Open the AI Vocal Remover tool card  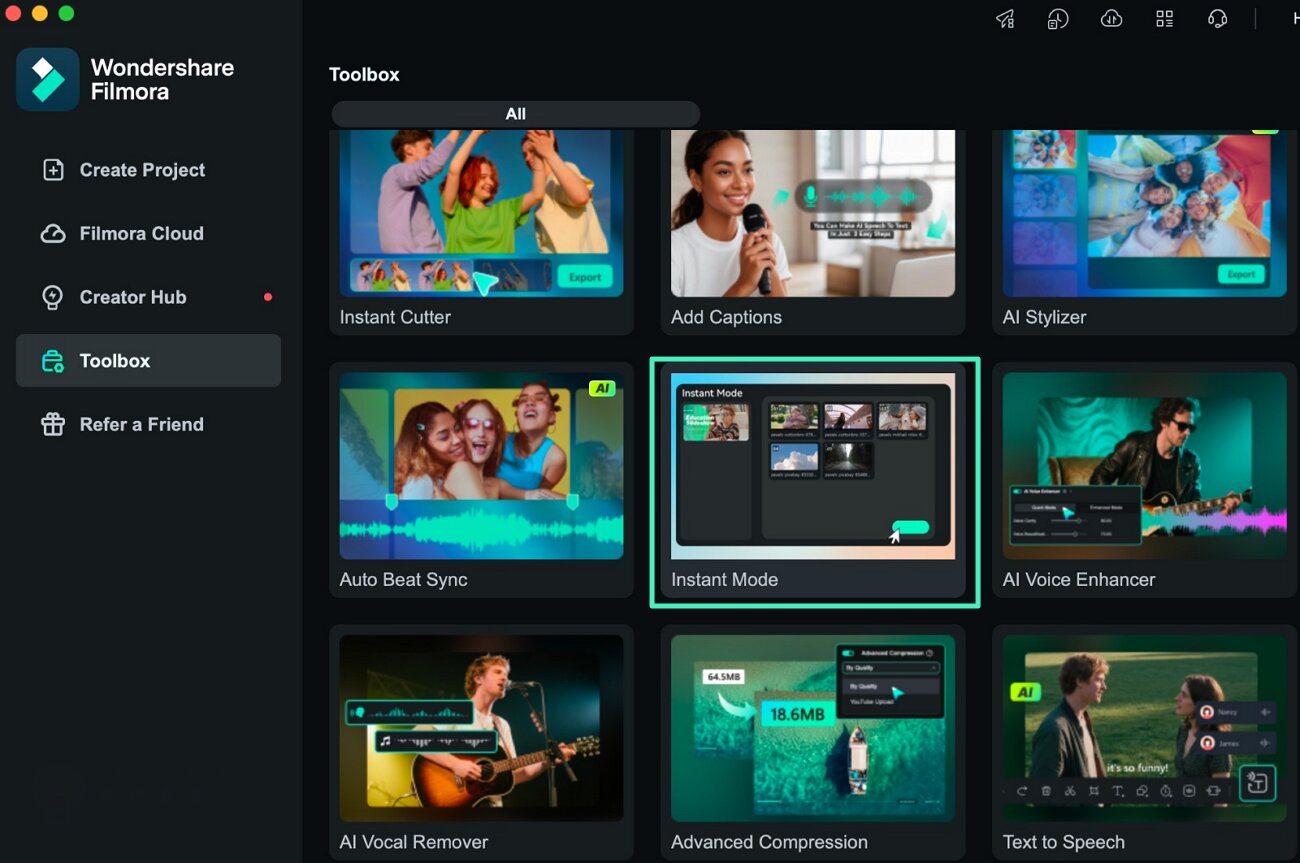tap(481, 743)
